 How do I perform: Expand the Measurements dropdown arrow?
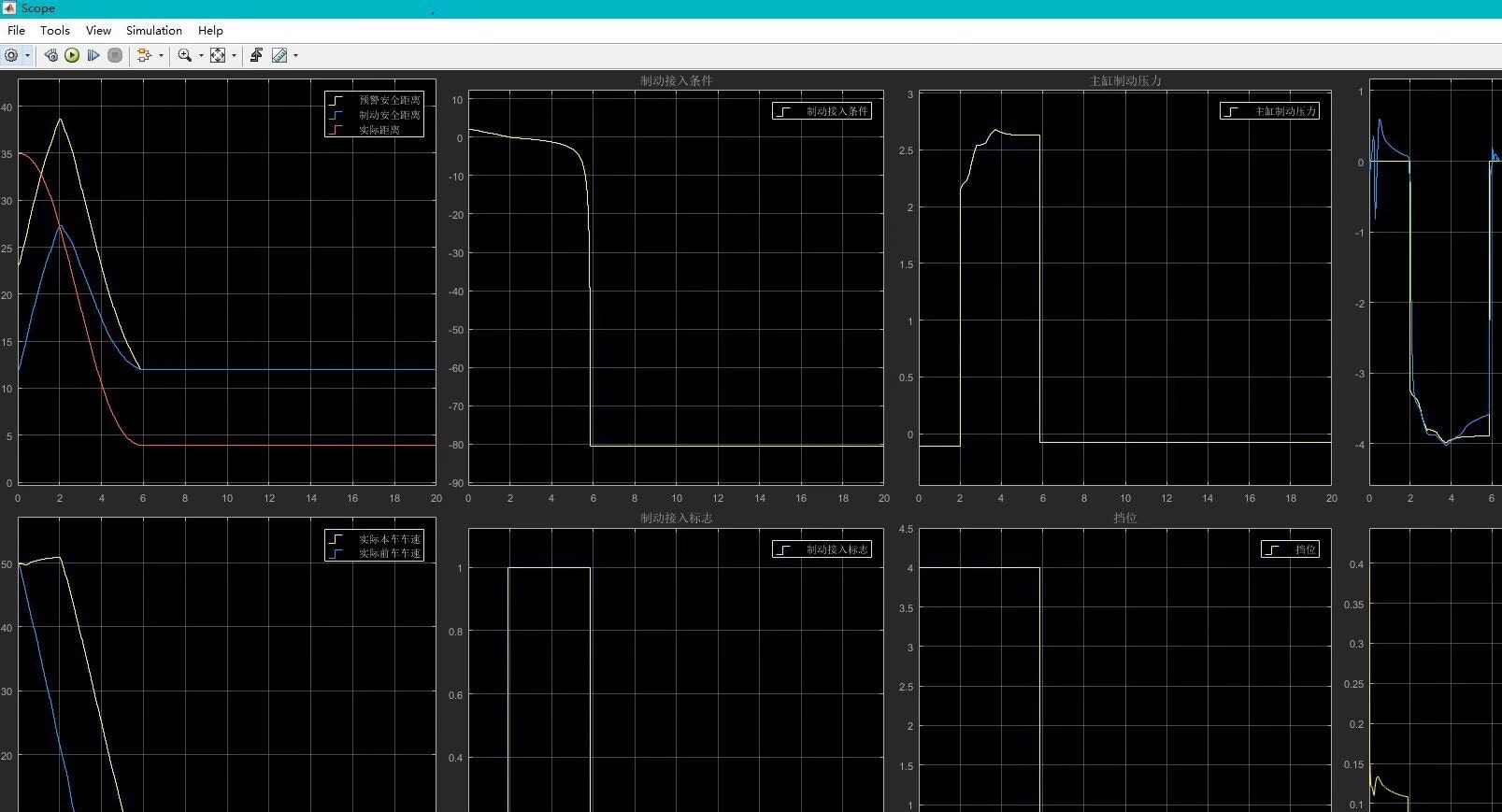[295, 56]
